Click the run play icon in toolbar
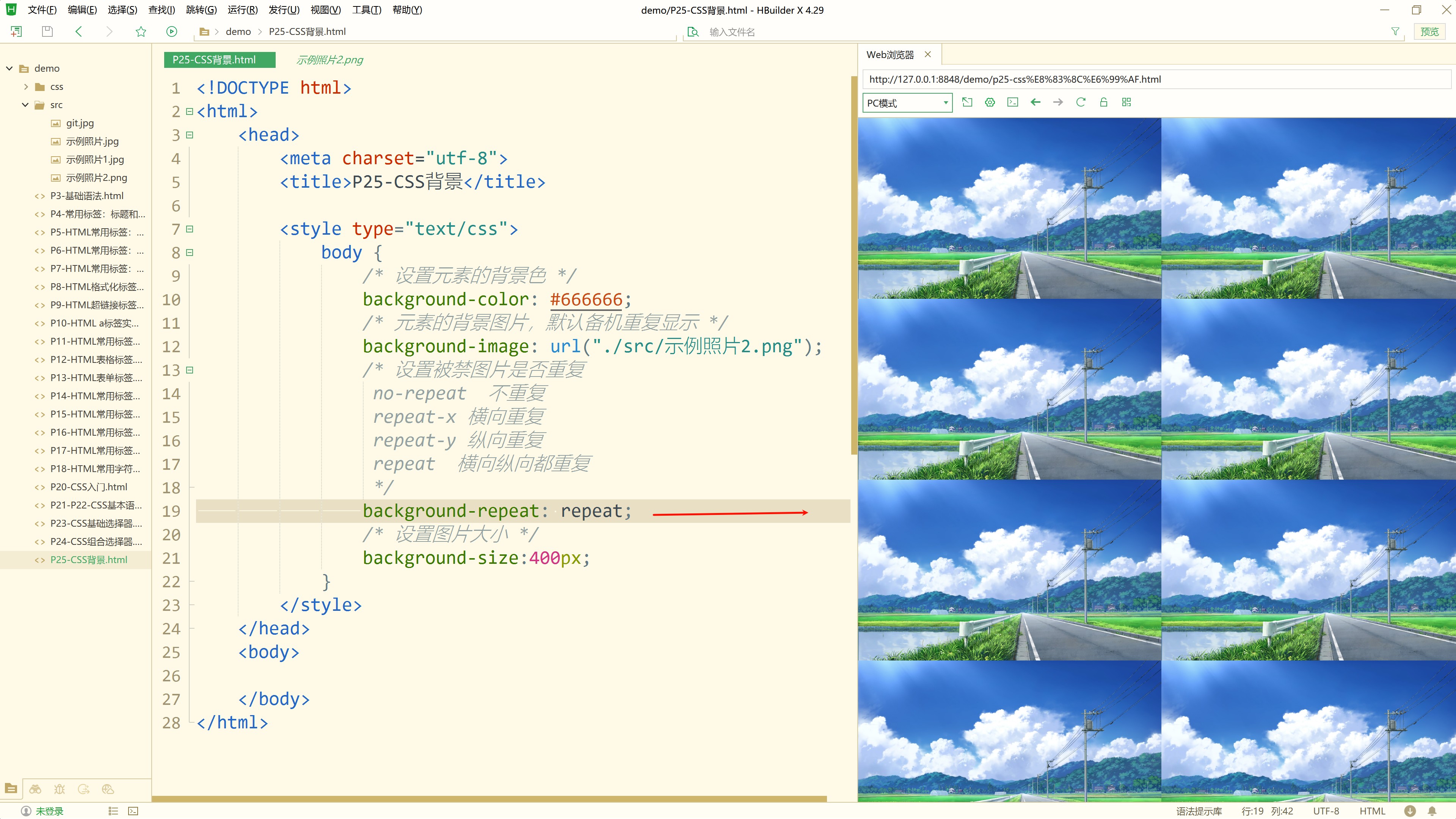 [x=172, y=31]
